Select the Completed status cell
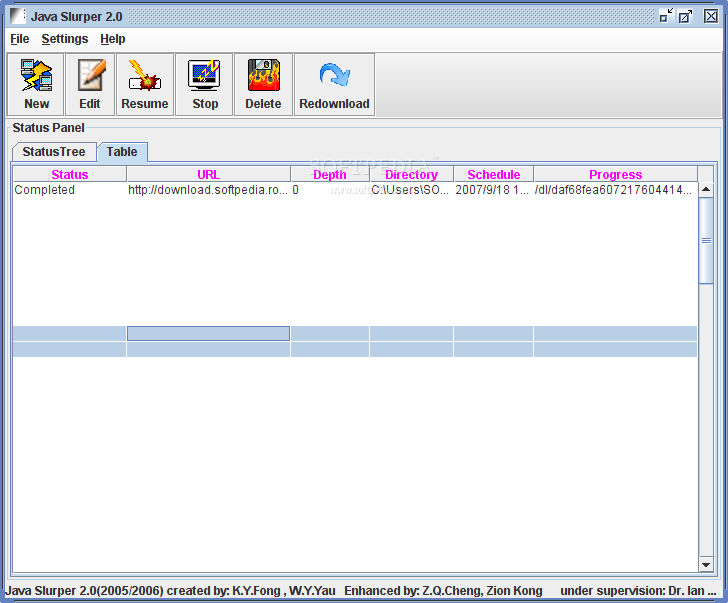The height and width of the screenshot is (603, 728). coord(70,190)
